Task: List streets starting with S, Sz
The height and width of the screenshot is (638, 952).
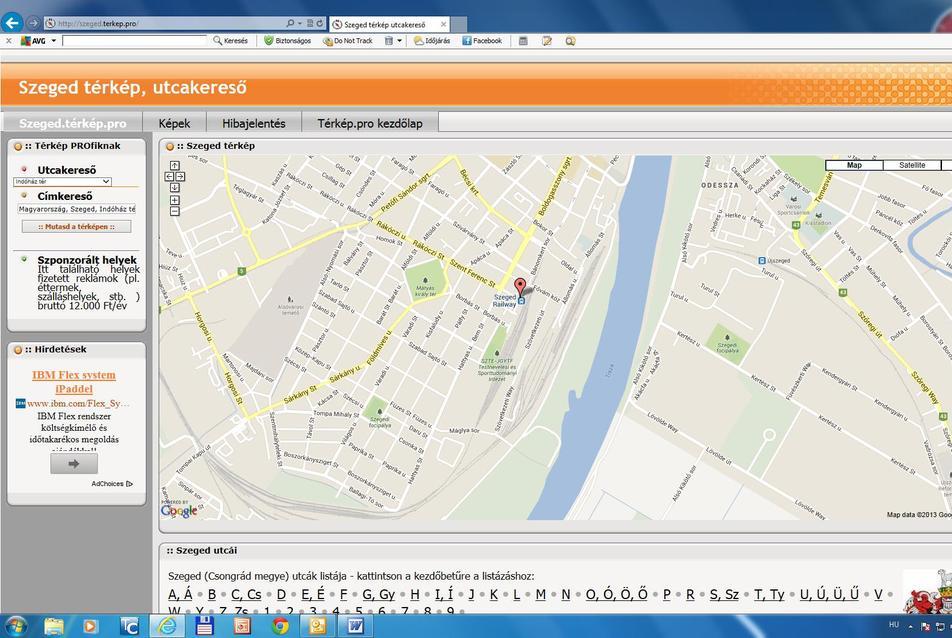Action: click(724, 594)
